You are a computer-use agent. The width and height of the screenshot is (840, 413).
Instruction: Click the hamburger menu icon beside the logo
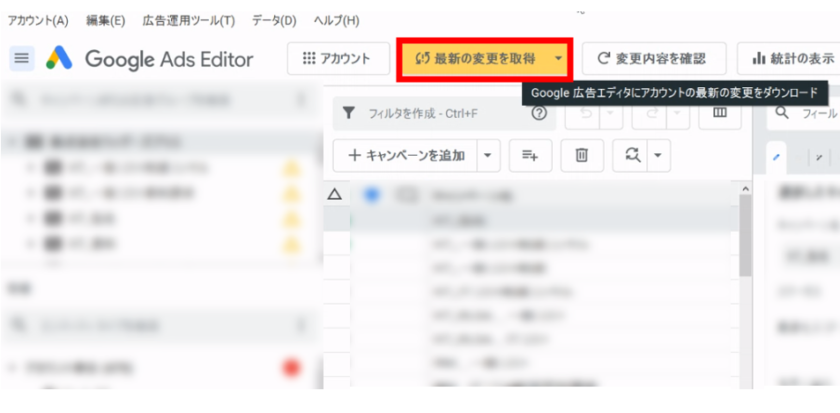point(21,59)
